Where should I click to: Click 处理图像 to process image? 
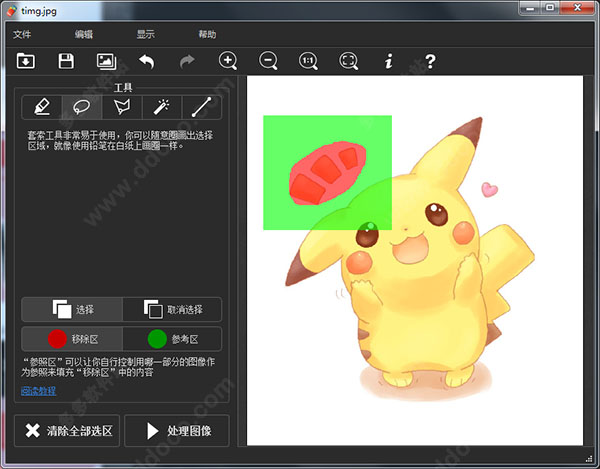(x=177, y=431)
